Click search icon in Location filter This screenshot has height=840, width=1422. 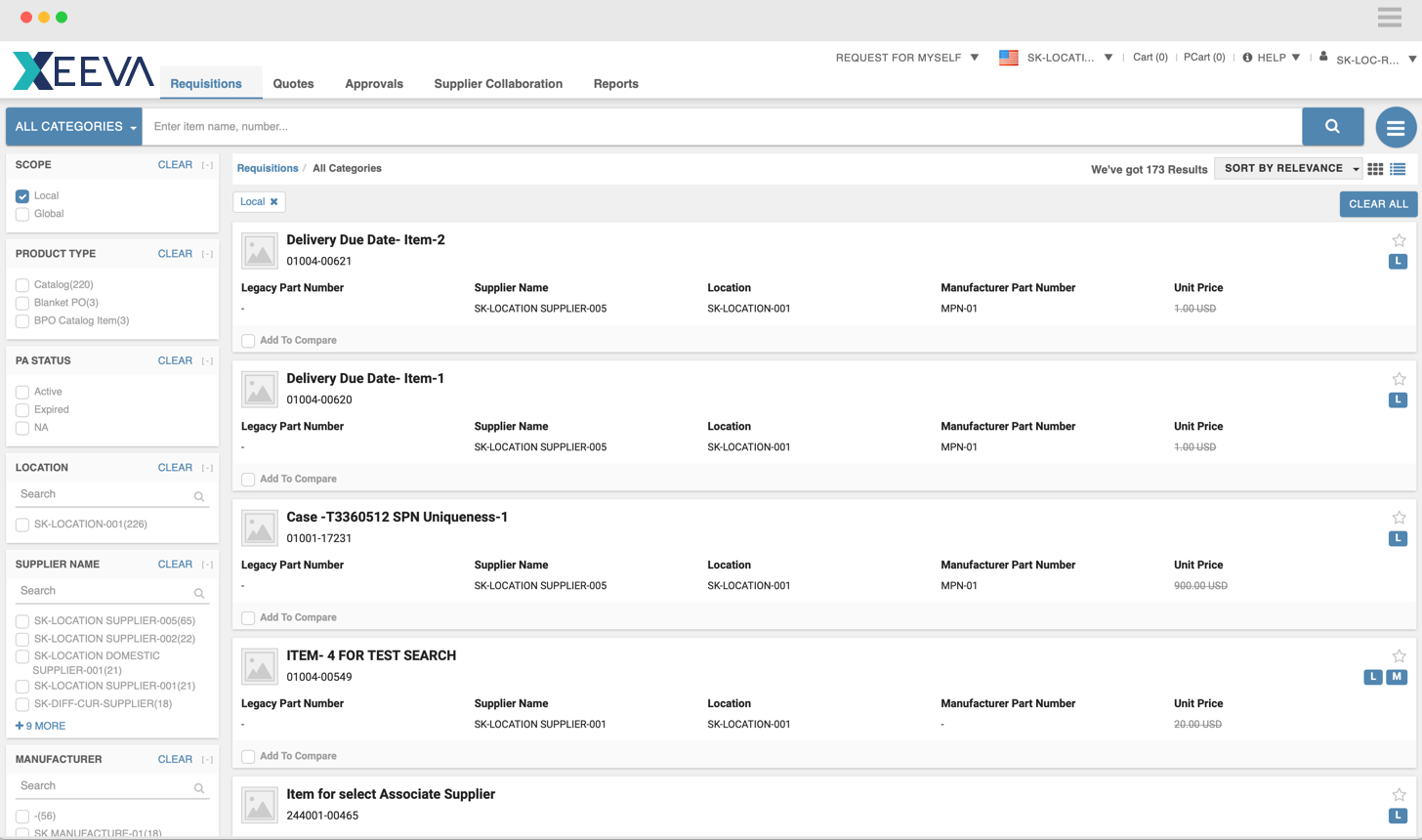pyautogui.click(x=199, y=496)
